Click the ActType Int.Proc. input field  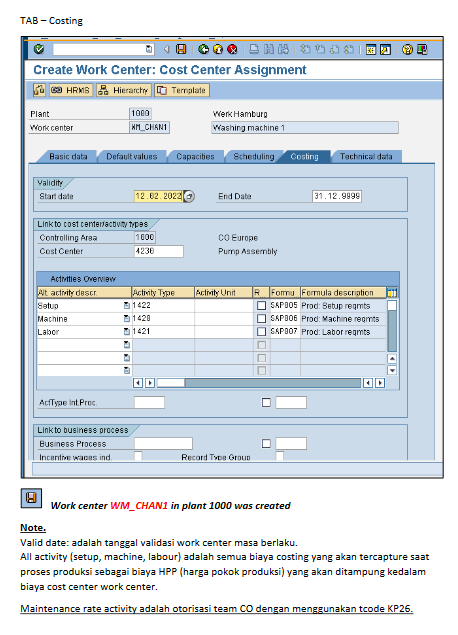[149, 403]
